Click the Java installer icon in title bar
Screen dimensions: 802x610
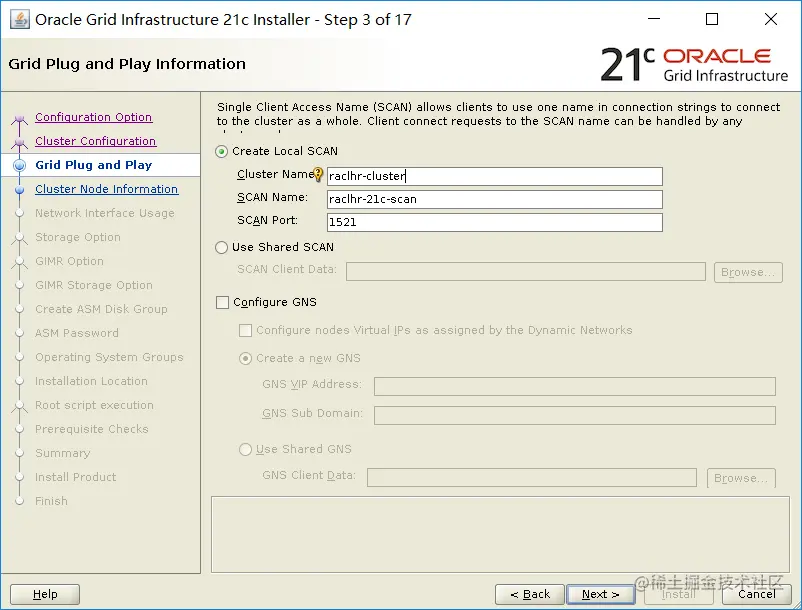point(19,20)
